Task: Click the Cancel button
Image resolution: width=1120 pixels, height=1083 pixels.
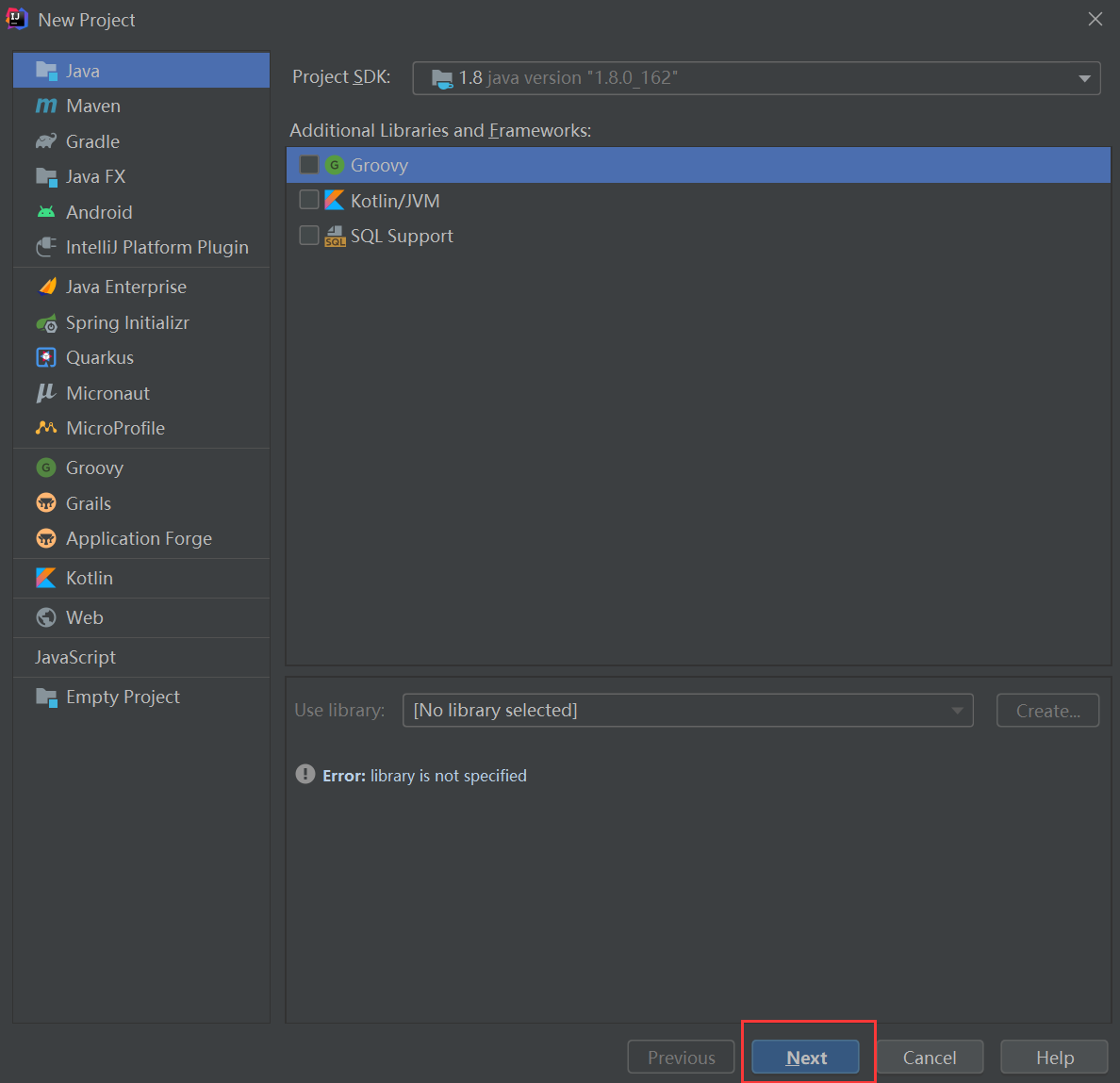Action: click(930, 1058)
